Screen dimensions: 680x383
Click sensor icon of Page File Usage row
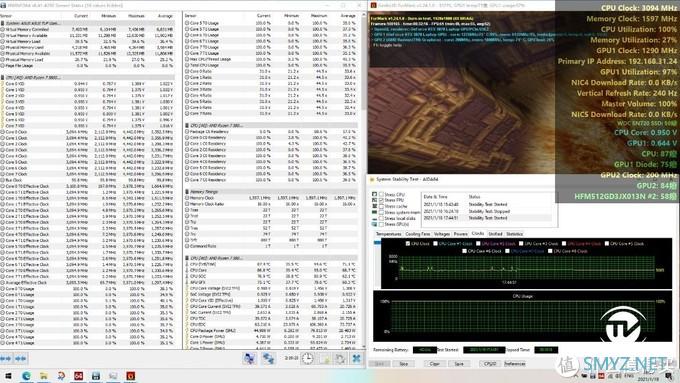[3, 65]
